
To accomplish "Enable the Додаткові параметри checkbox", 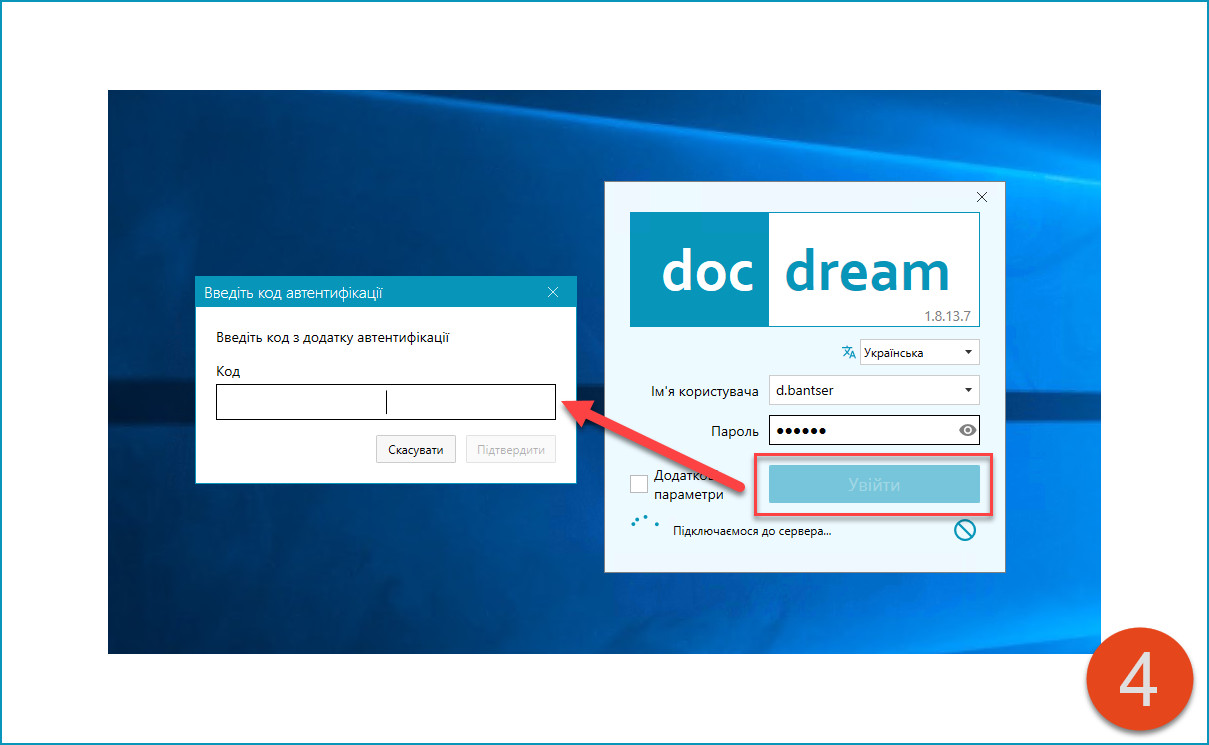I will pos(639,484).
